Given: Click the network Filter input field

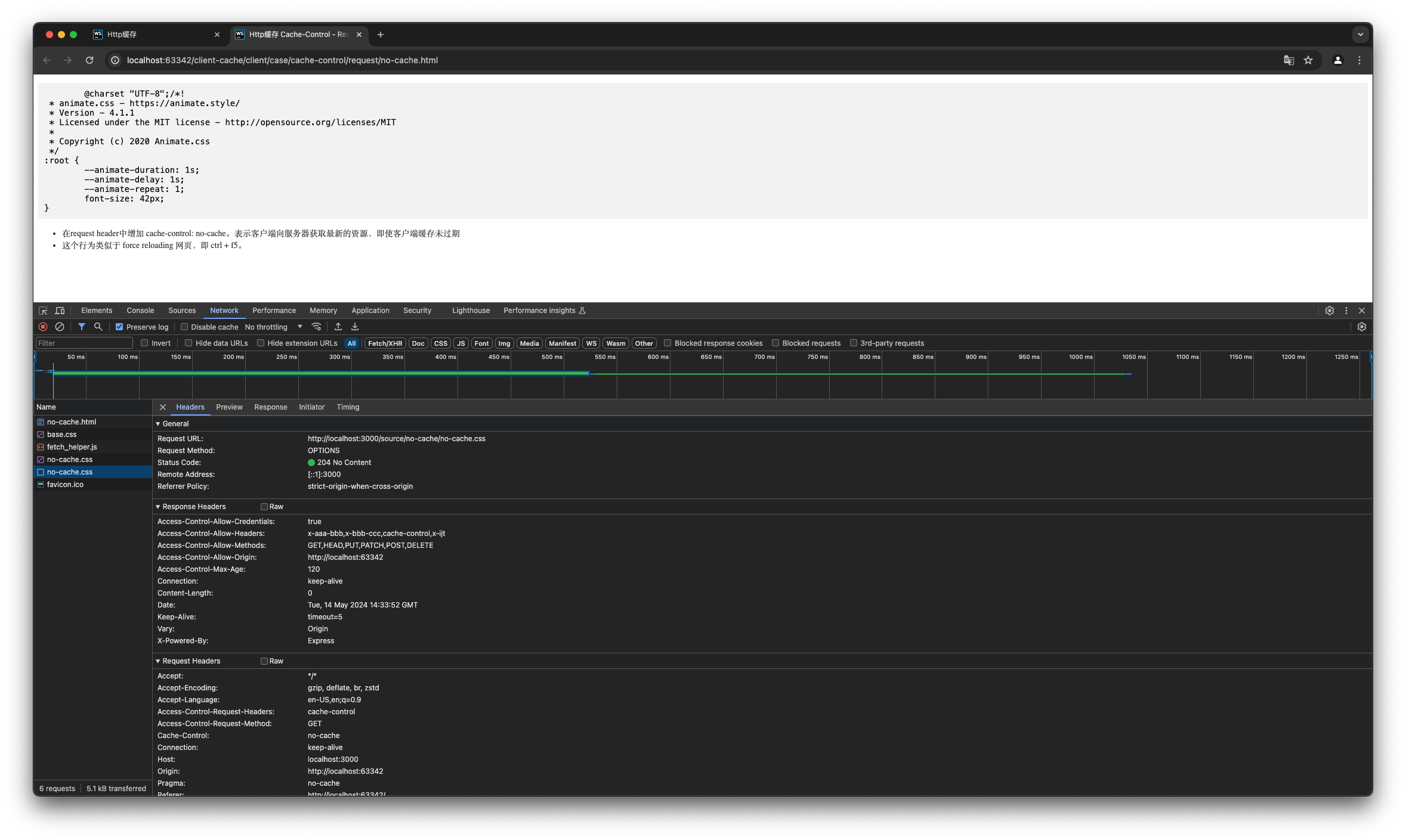Looking at the screenshot, I should click(84, 343).
